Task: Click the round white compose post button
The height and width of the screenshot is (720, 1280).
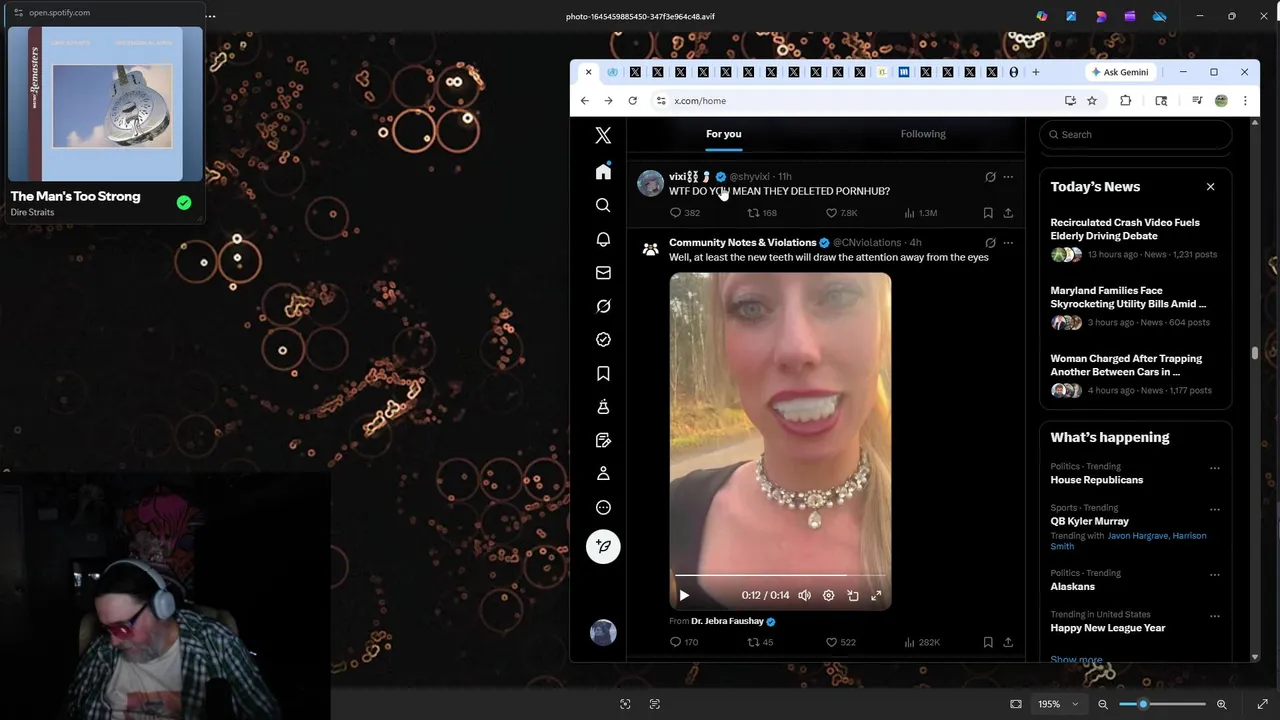Action: tap(603, 546)
